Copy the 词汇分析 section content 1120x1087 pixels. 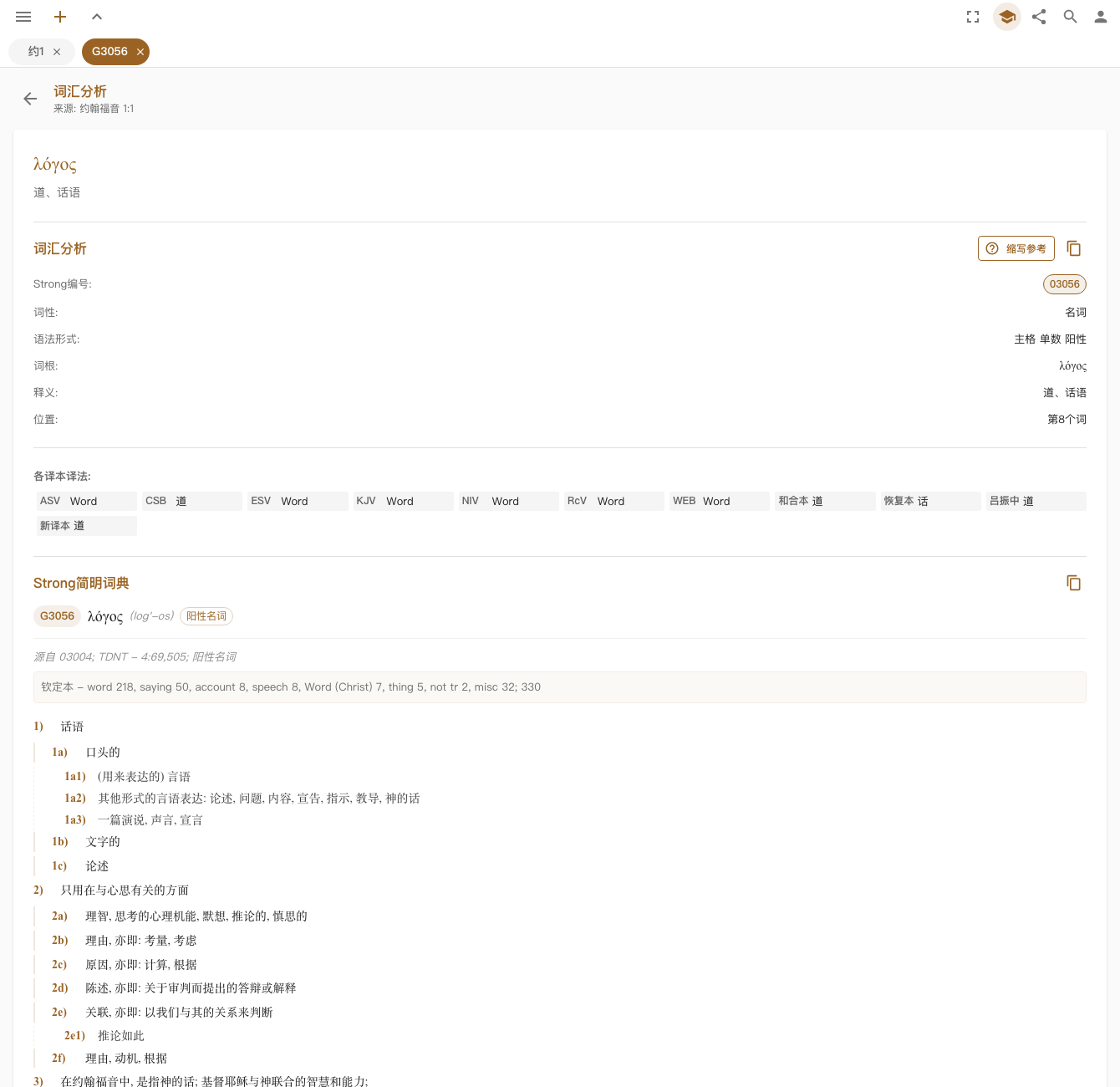tap(1074, 248)
